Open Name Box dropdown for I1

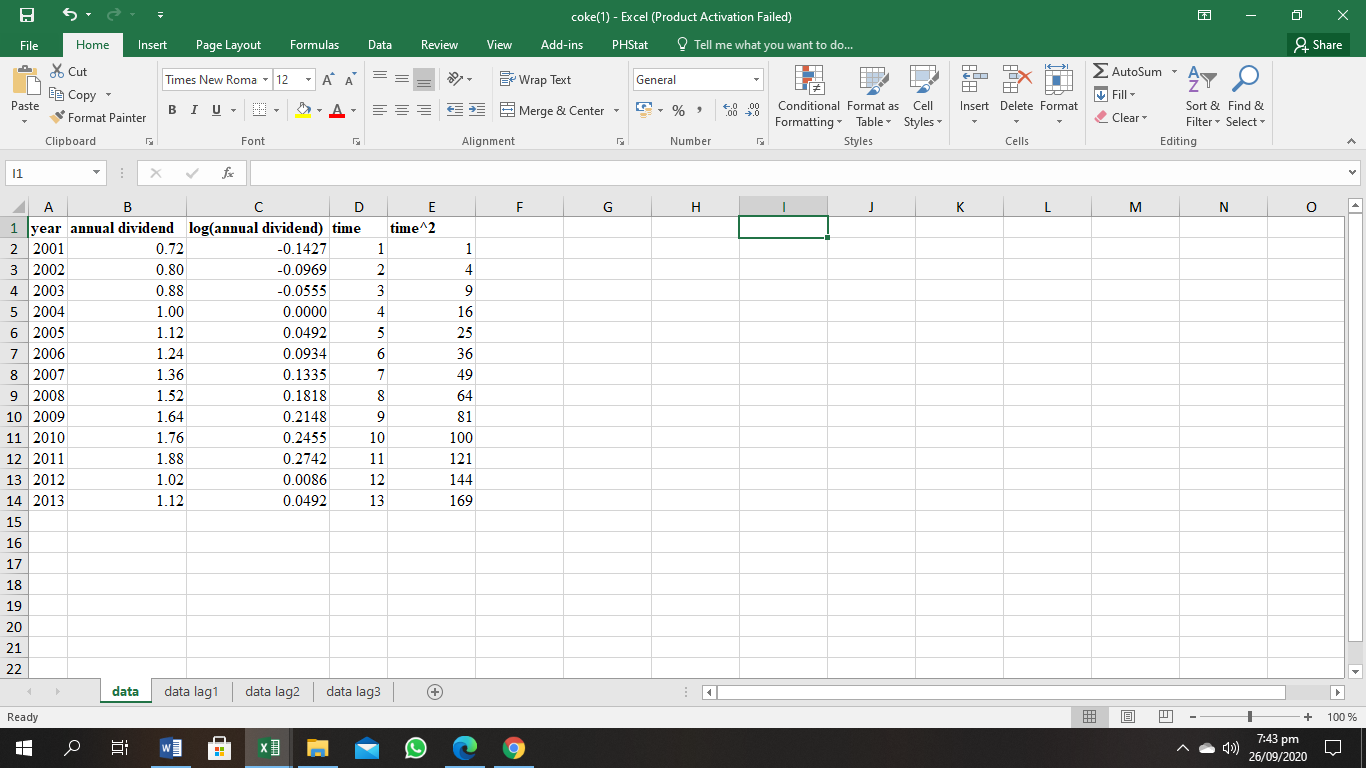(96, 173)
